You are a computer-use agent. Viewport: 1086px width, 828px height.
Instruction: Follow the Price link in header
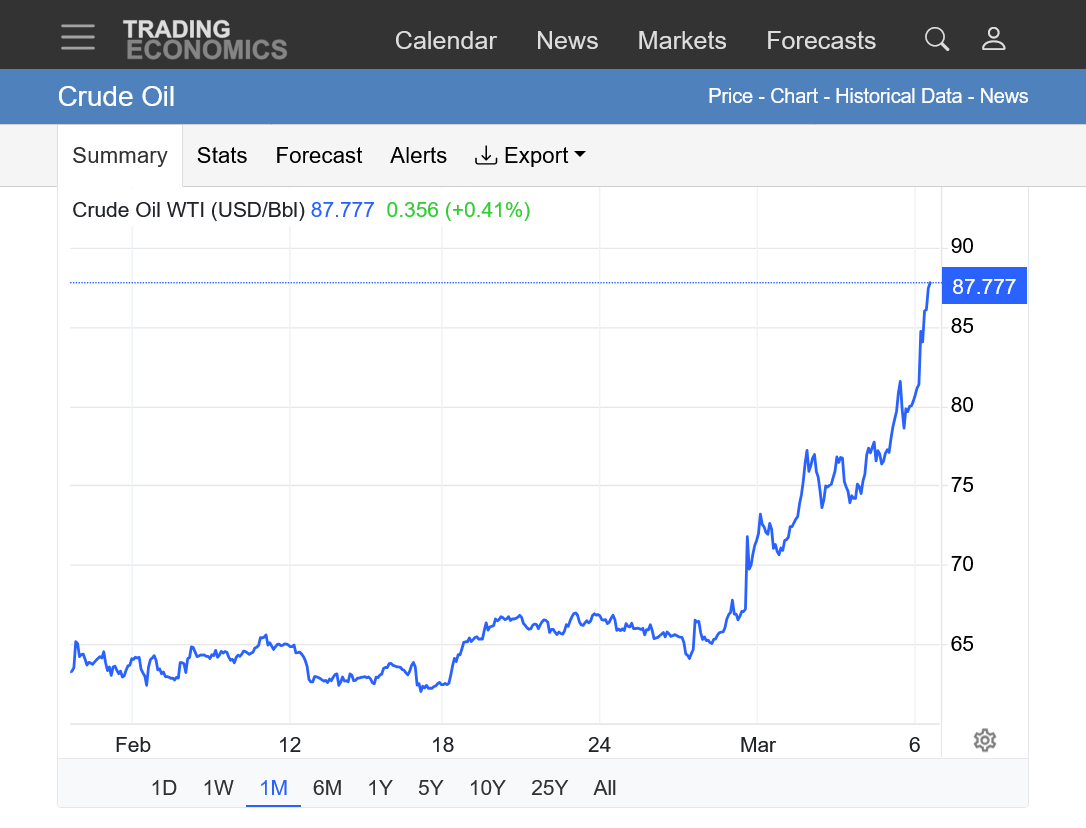pyautogui.click(x=730, y=96)
